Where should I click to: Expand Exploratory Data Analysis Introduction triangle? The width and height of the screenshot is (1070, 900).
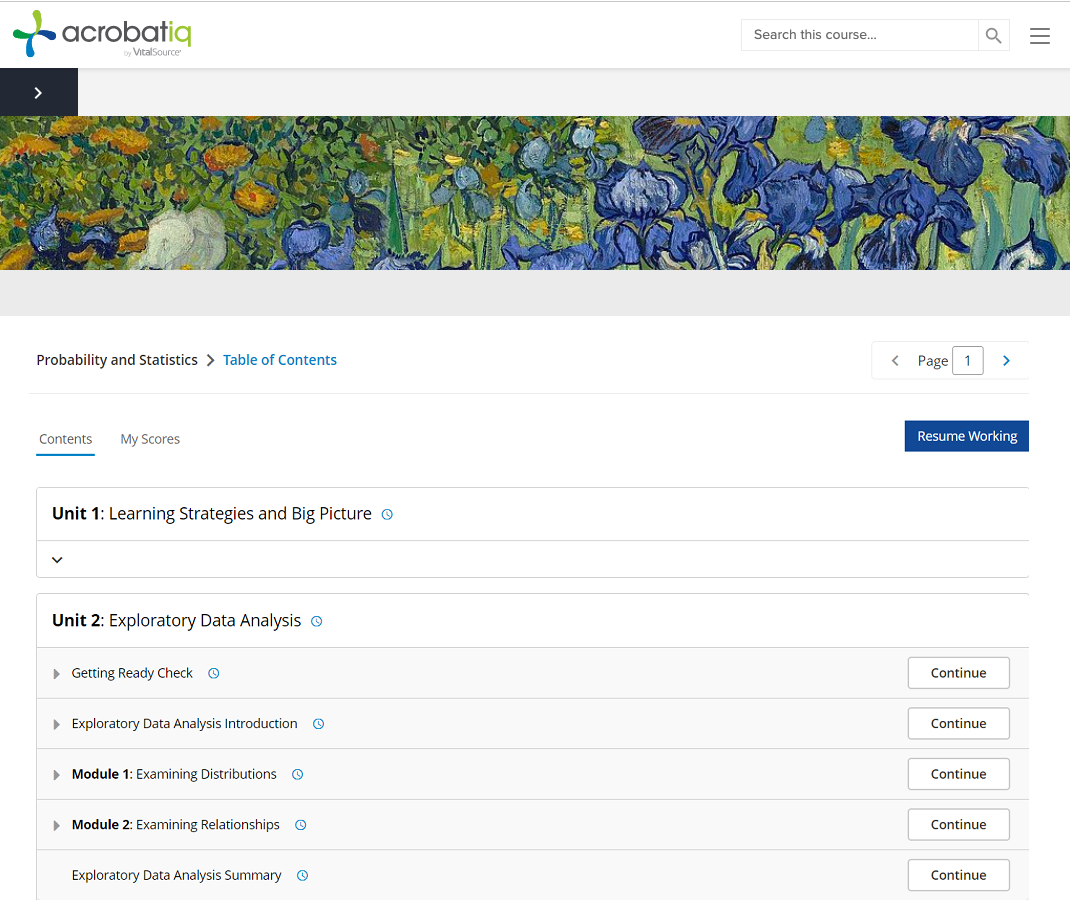[x=57, y=724]
